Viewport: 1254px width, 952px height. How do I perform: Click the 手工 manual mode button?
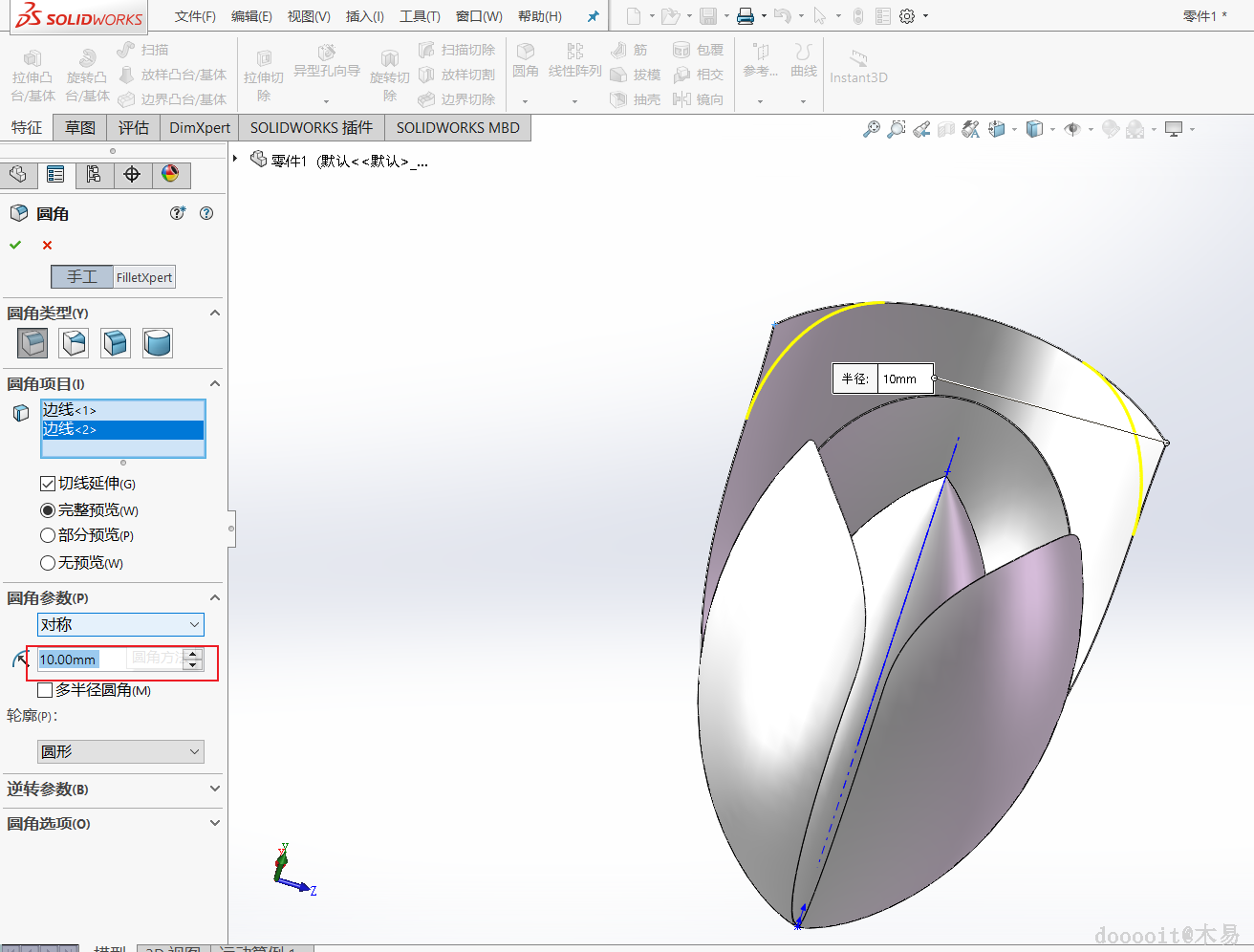click(82, 277)
